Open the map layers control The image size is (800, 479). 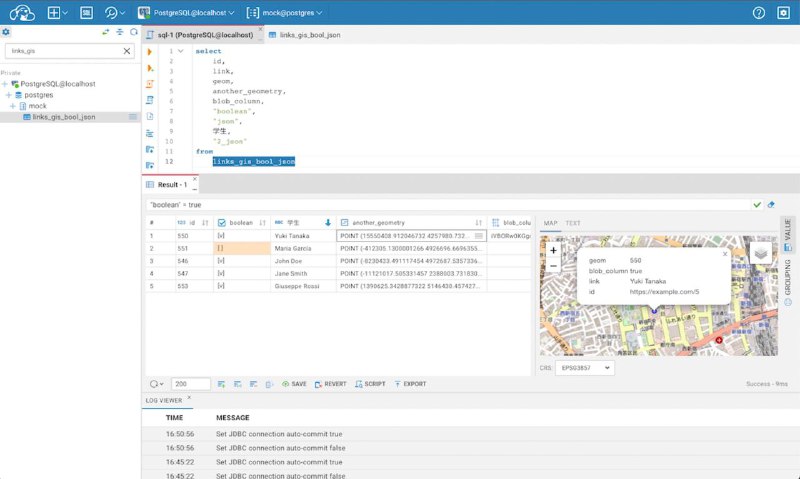tap(761, 253)
